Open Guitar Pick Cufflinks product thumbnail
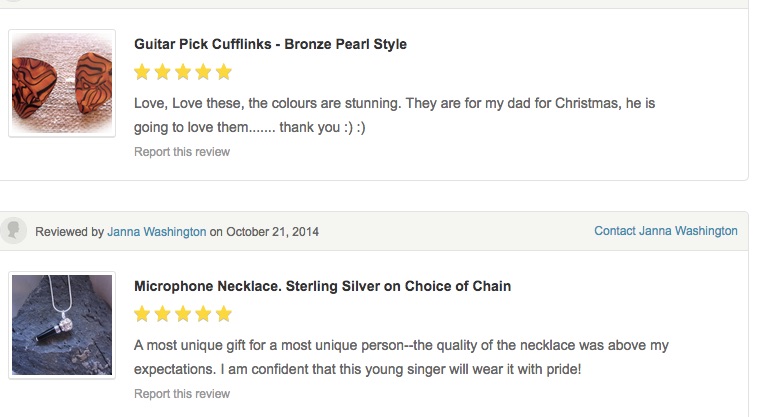 click(62, 83)
